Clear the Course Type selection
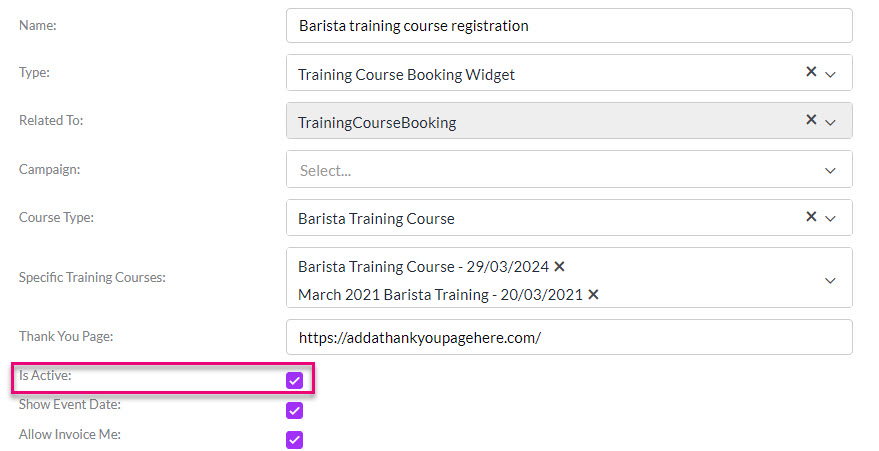Screen dimensions: 879x451 tap(811, 217)
